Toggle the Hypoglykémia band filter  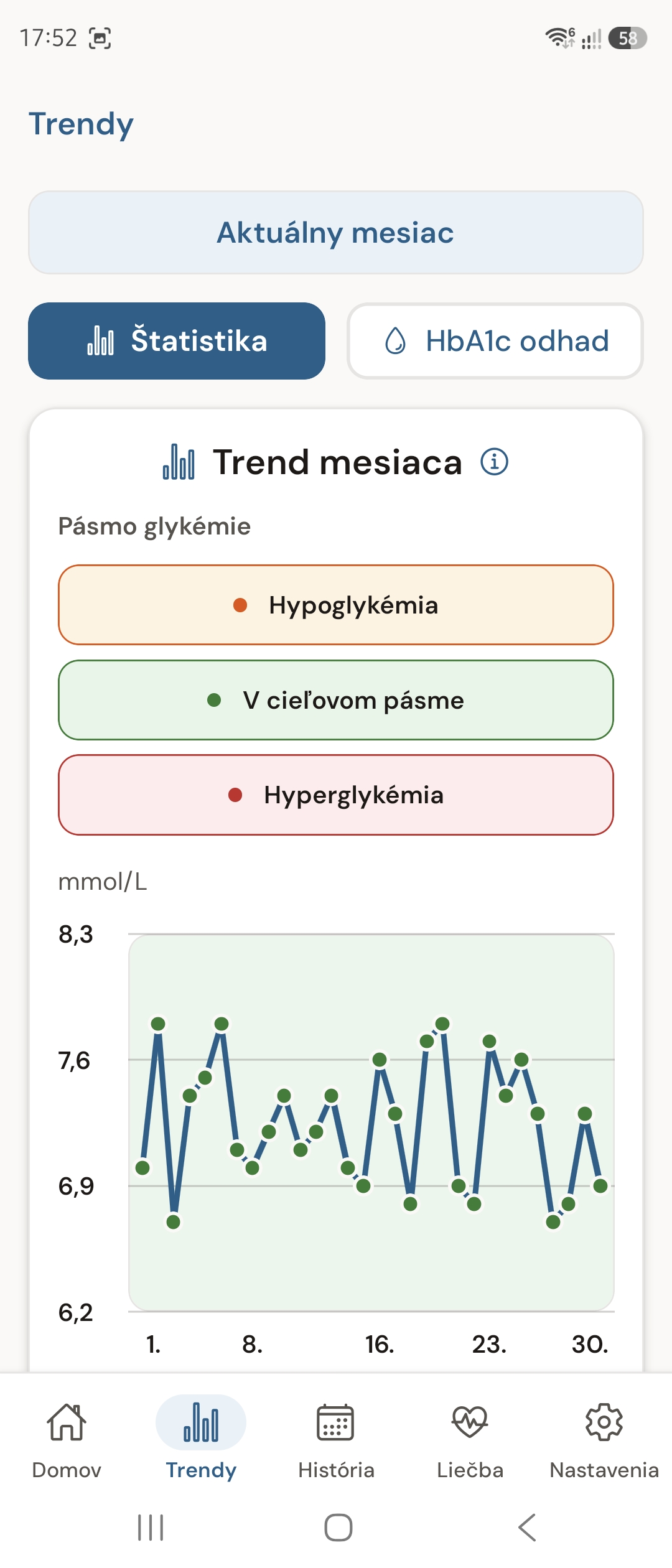pyautogui.click(x=336, y=605)
